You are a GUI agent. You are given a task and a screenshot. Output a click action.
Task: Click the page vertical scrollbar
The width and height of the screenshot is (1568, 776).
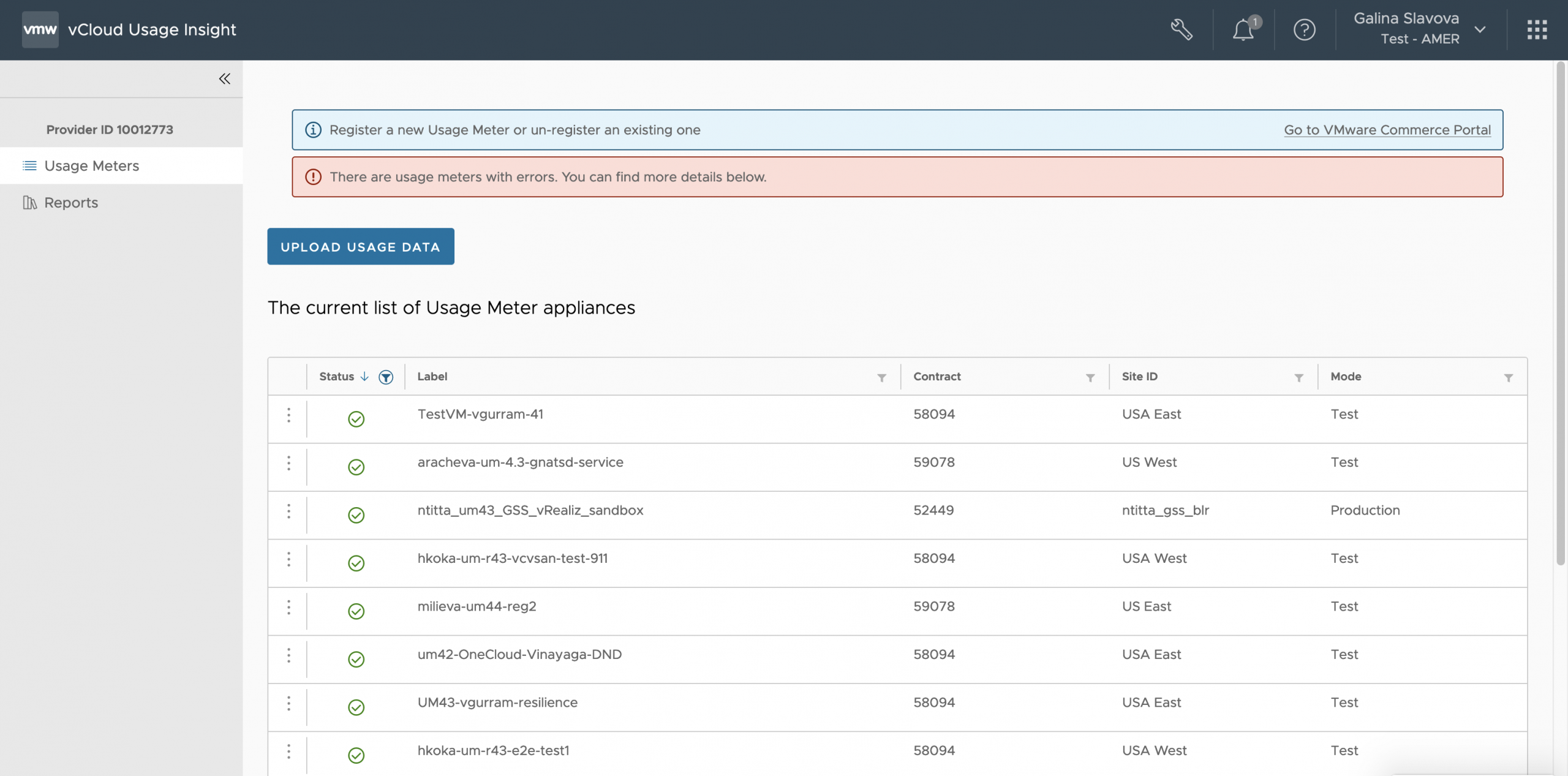[1560, 312]
